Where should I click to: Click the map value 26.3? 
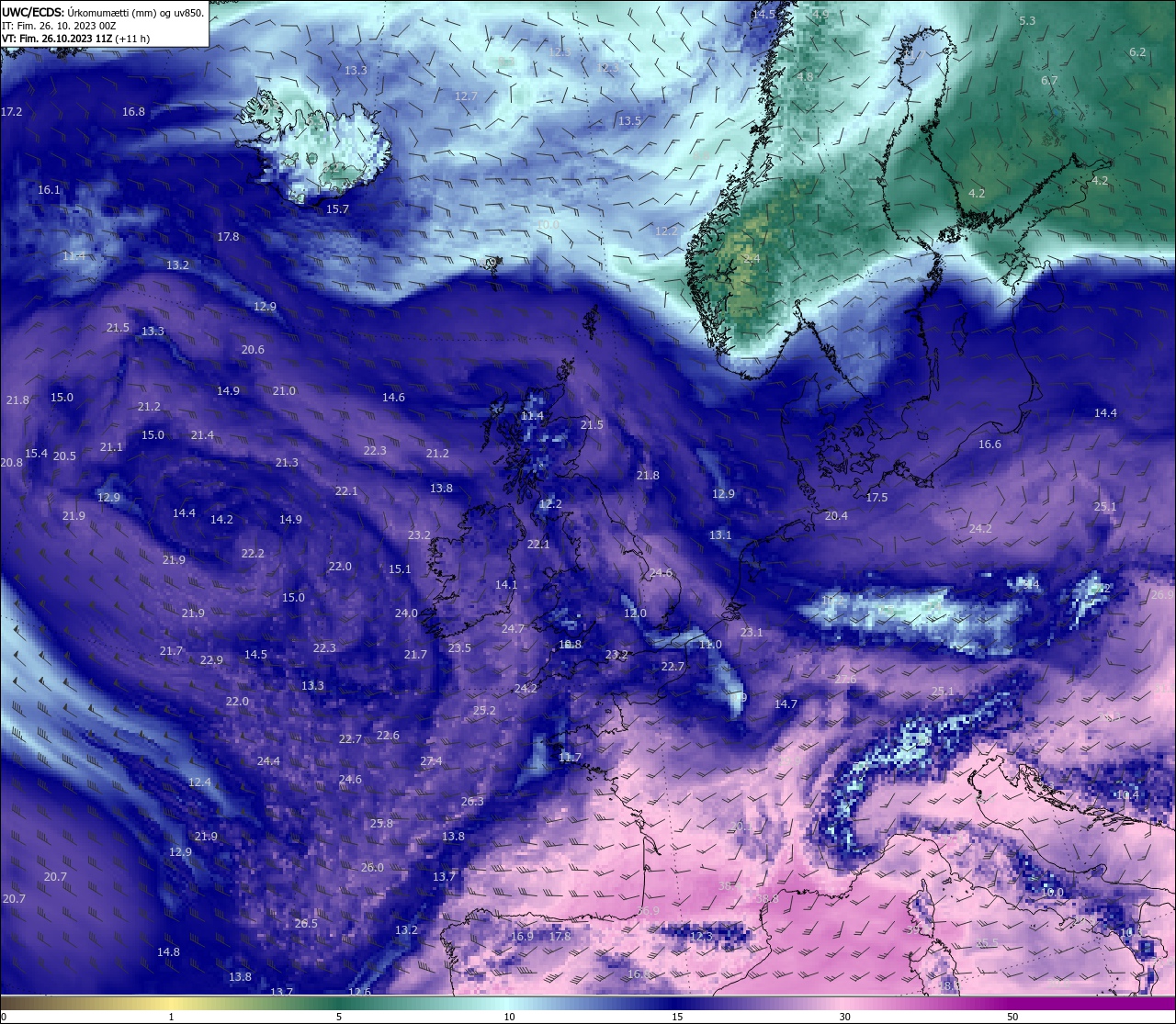pos(472,801)
